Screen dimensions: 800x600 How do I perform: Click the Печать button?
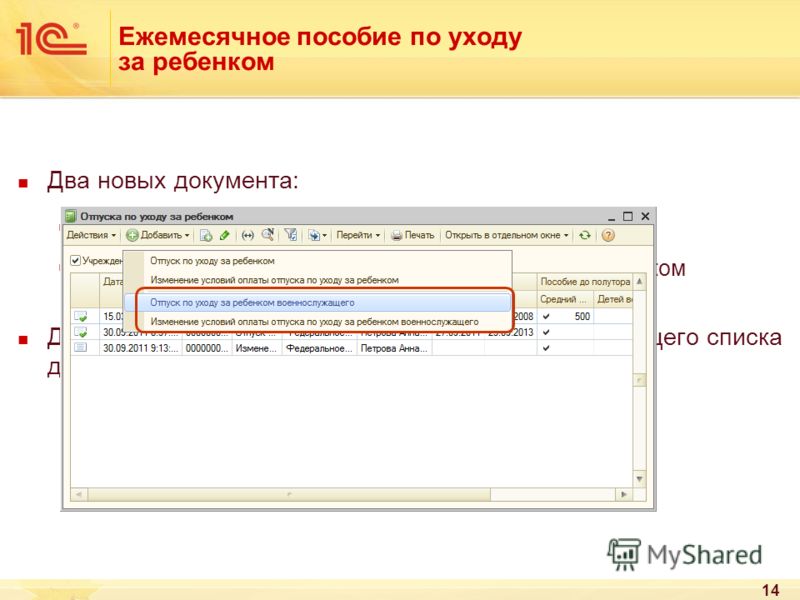(413, 235)
